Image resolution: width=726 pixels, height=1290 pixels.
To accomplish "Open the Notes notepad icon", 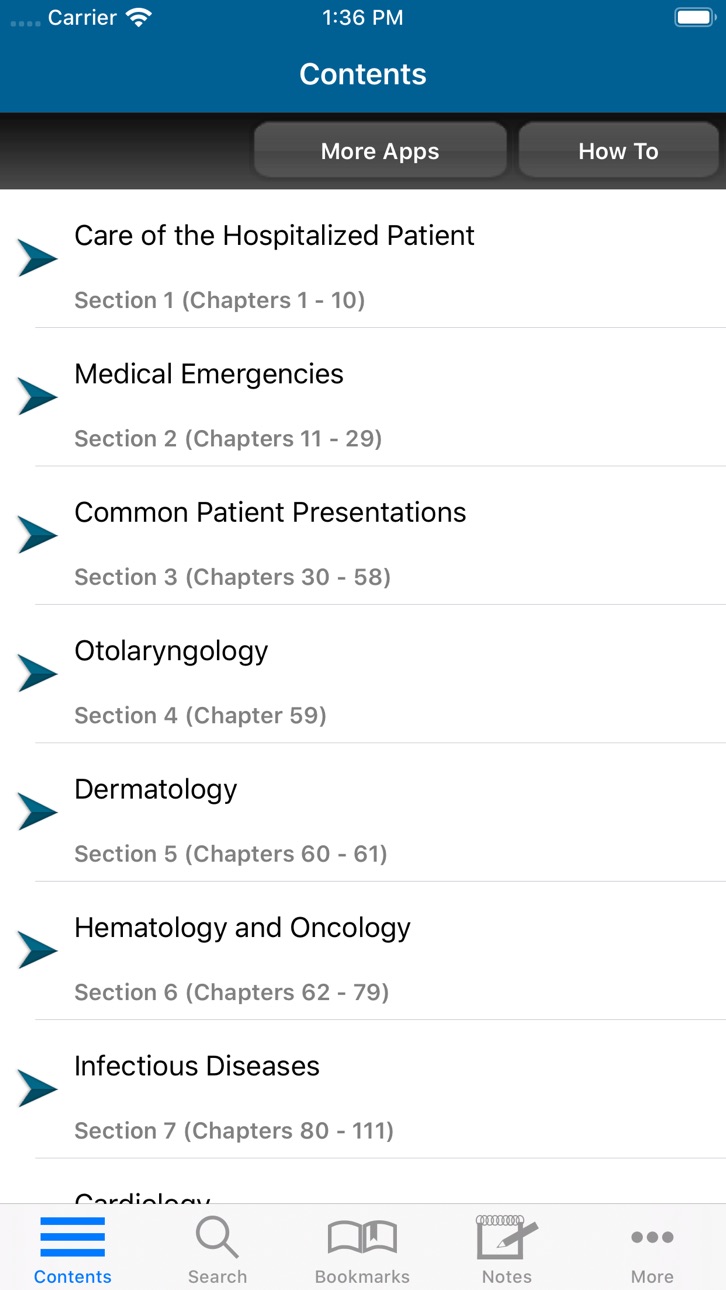I will (507, 1236).
